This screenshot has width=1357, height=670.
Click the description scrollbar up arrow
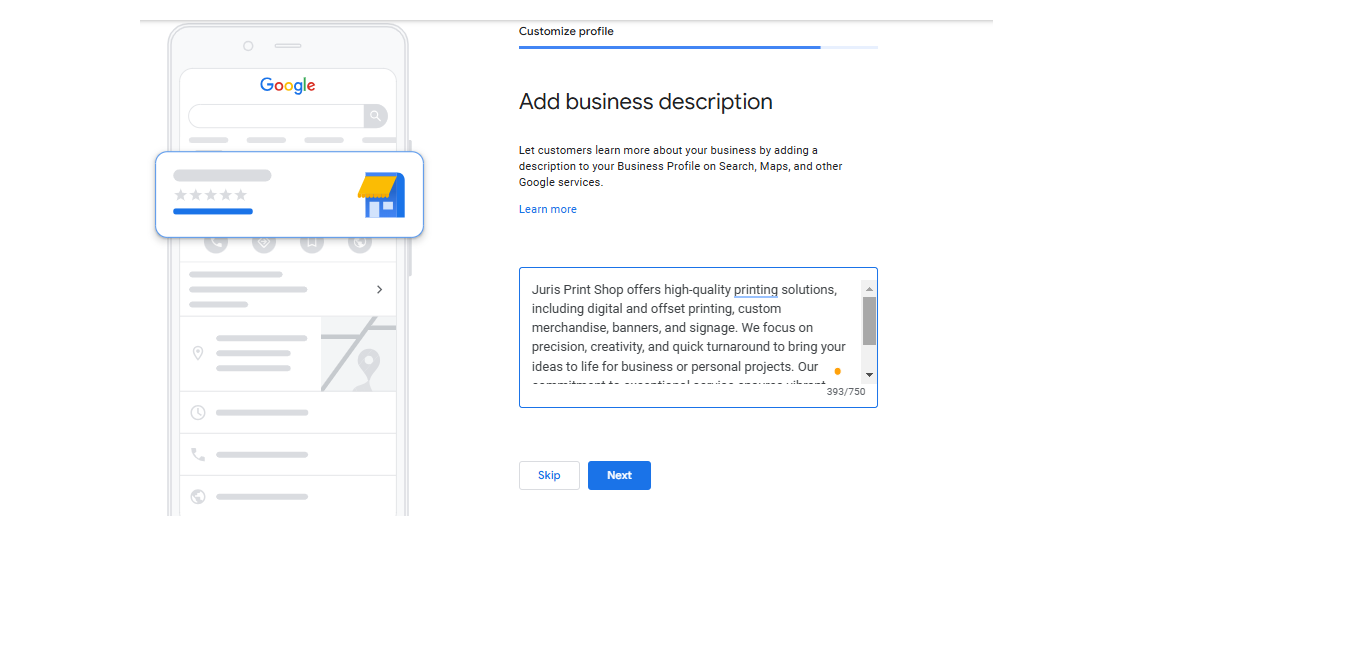point(869,289)
